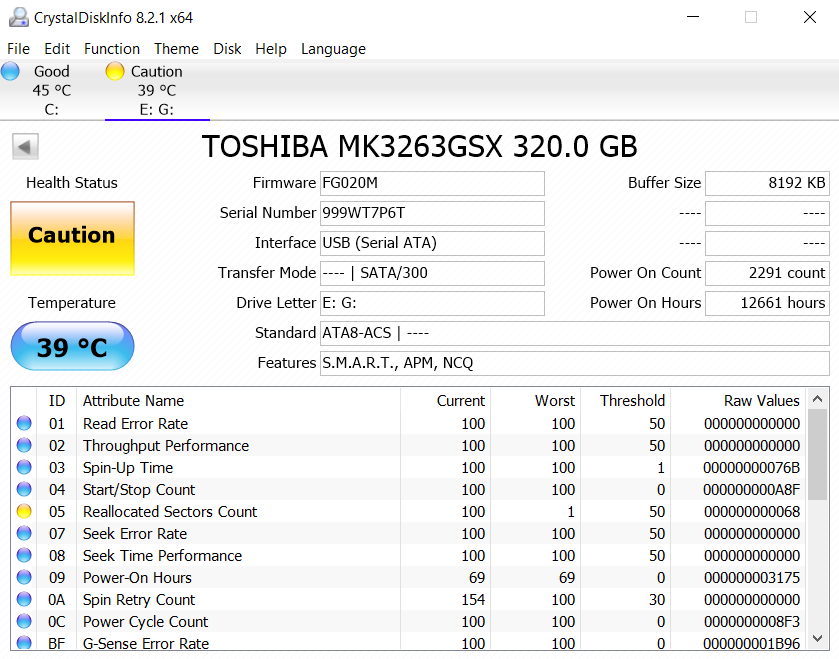Screen dimensions: 839x659
Task: Click the Drive Letter field E: G:
Action: pyautogui.click(x=432, y=303)
